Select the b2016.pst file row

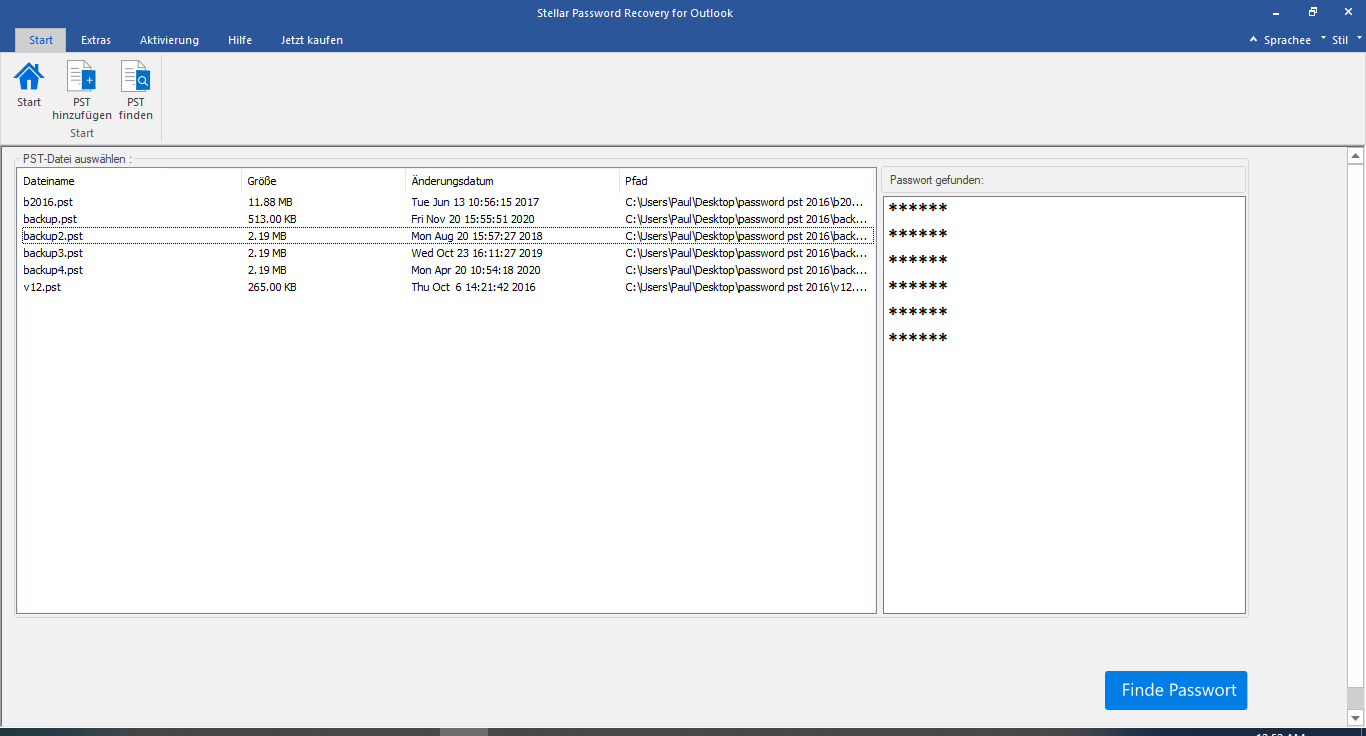[446, 202]
